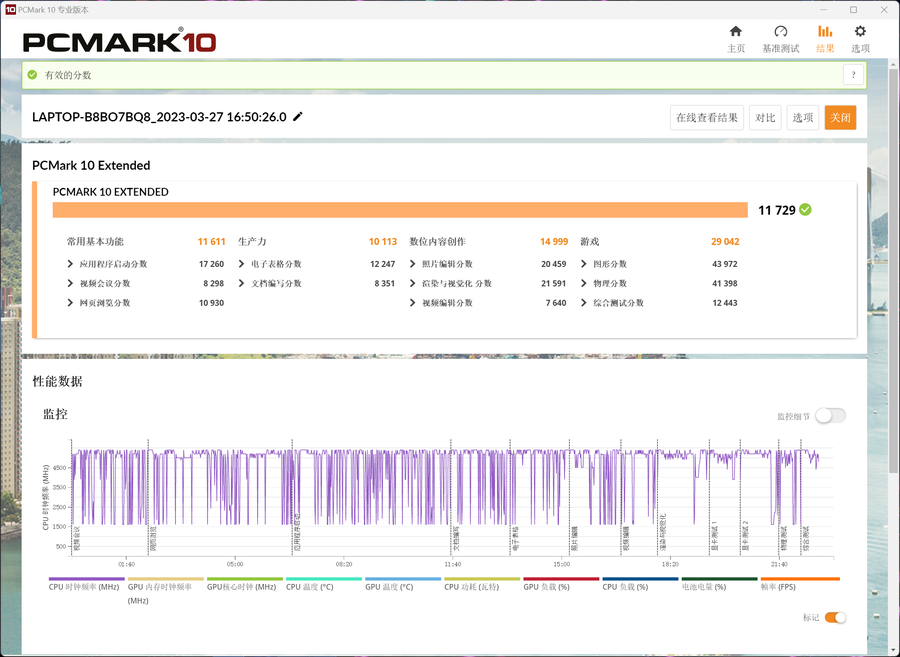Click the question mark help button
This screenshot has width=900, height=657.
tap(853, 75)
